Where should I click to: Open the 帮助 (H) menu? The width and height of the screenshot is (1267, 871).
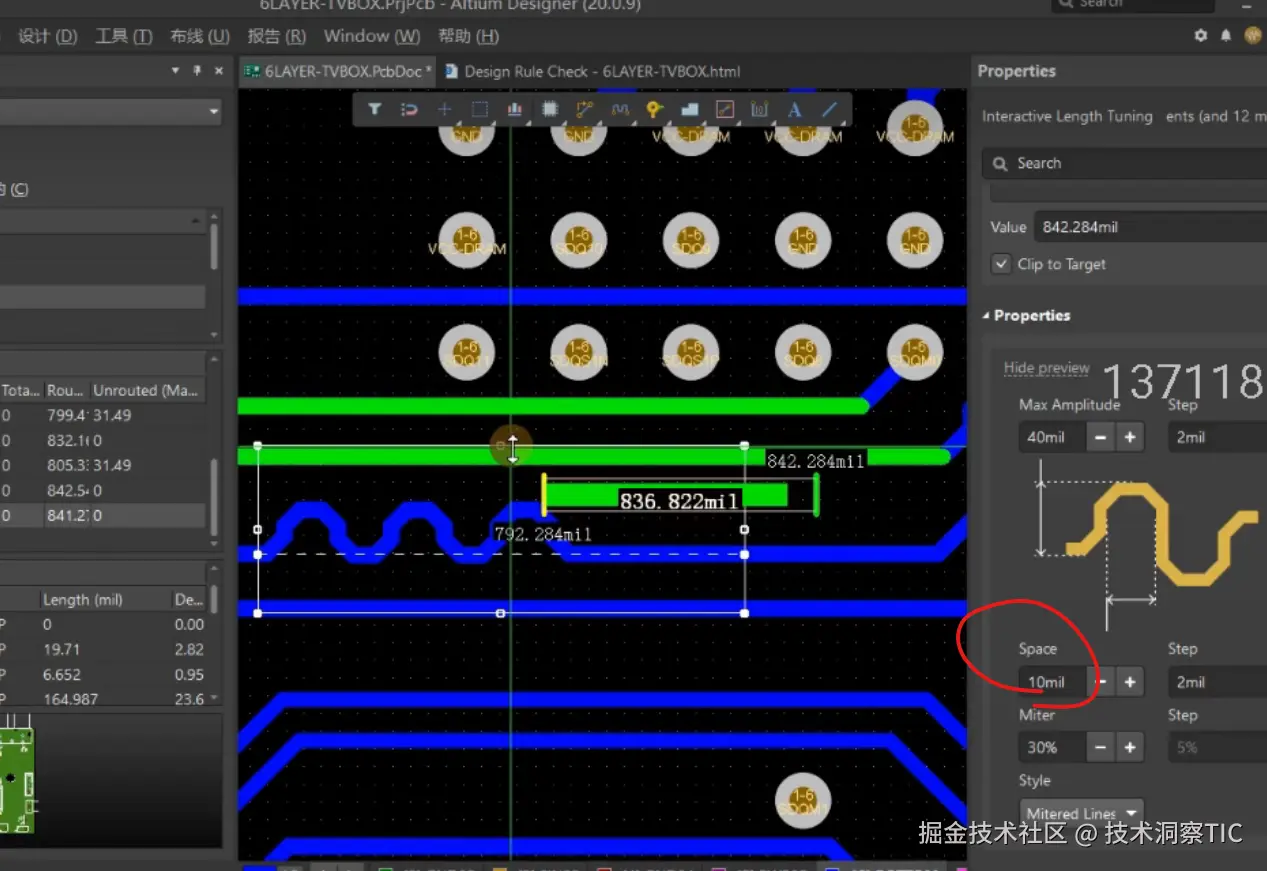click(x=468, y=36)
